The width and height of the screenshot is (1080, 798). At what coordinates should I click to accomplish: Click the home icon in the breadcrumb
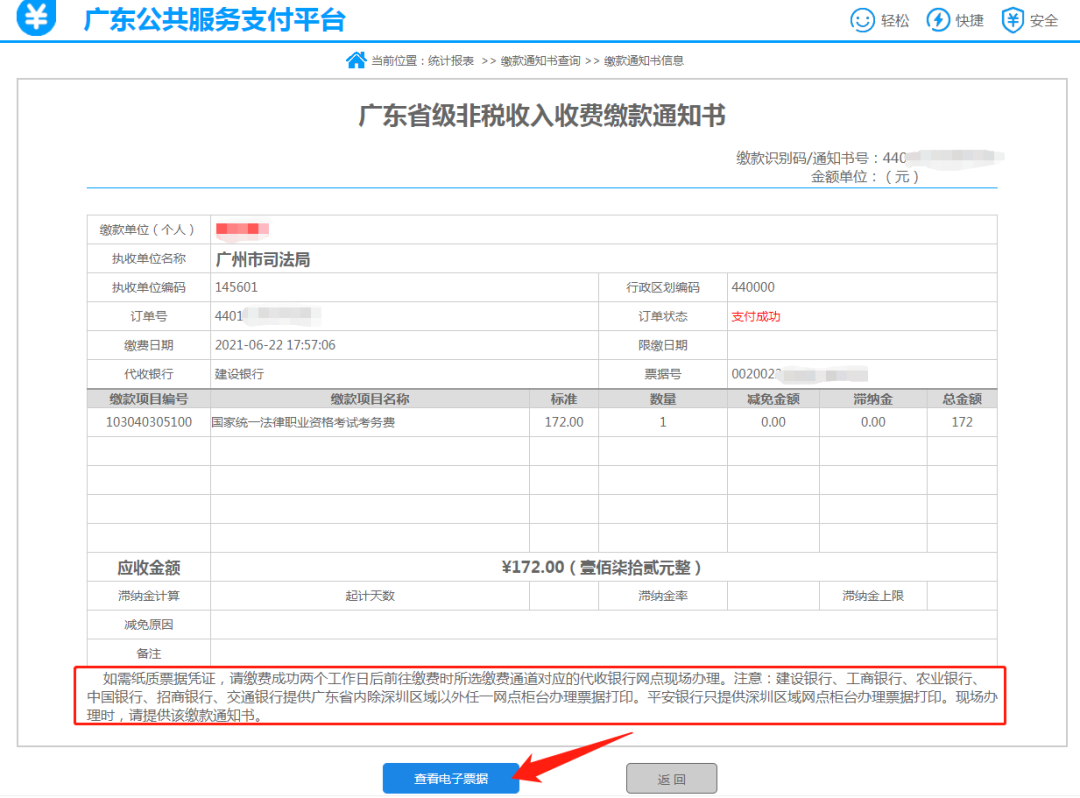pos(356,61)
